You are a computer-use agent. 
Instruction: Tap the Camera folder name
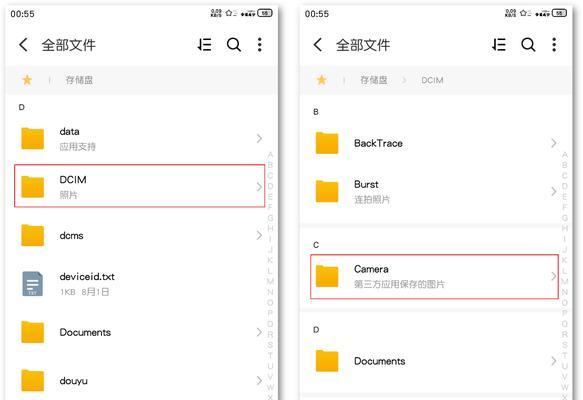371,269
